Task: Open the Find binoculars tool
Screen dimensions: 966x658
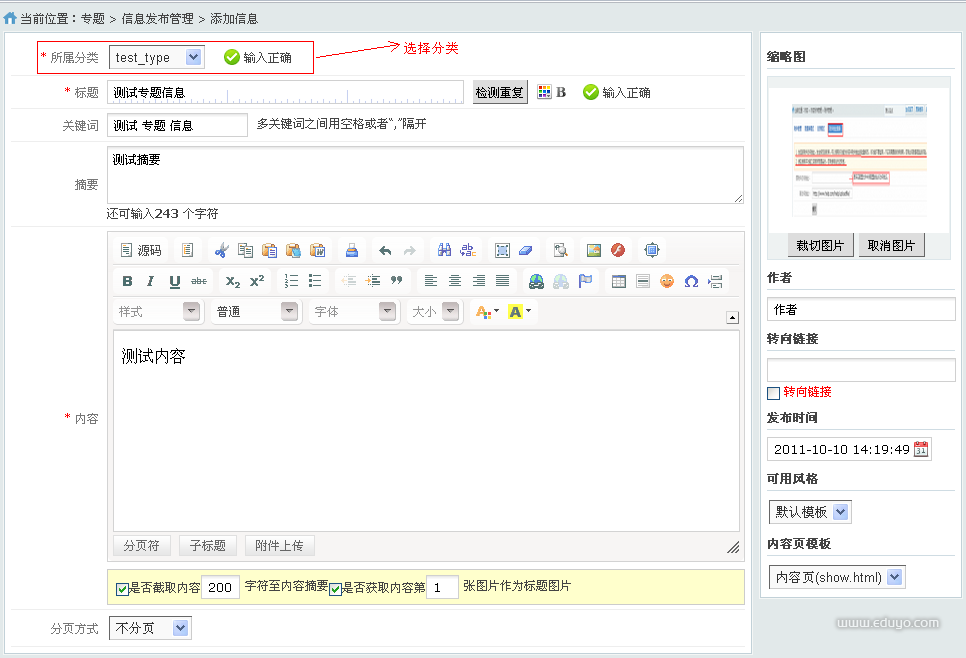Action: pos(444,250)
